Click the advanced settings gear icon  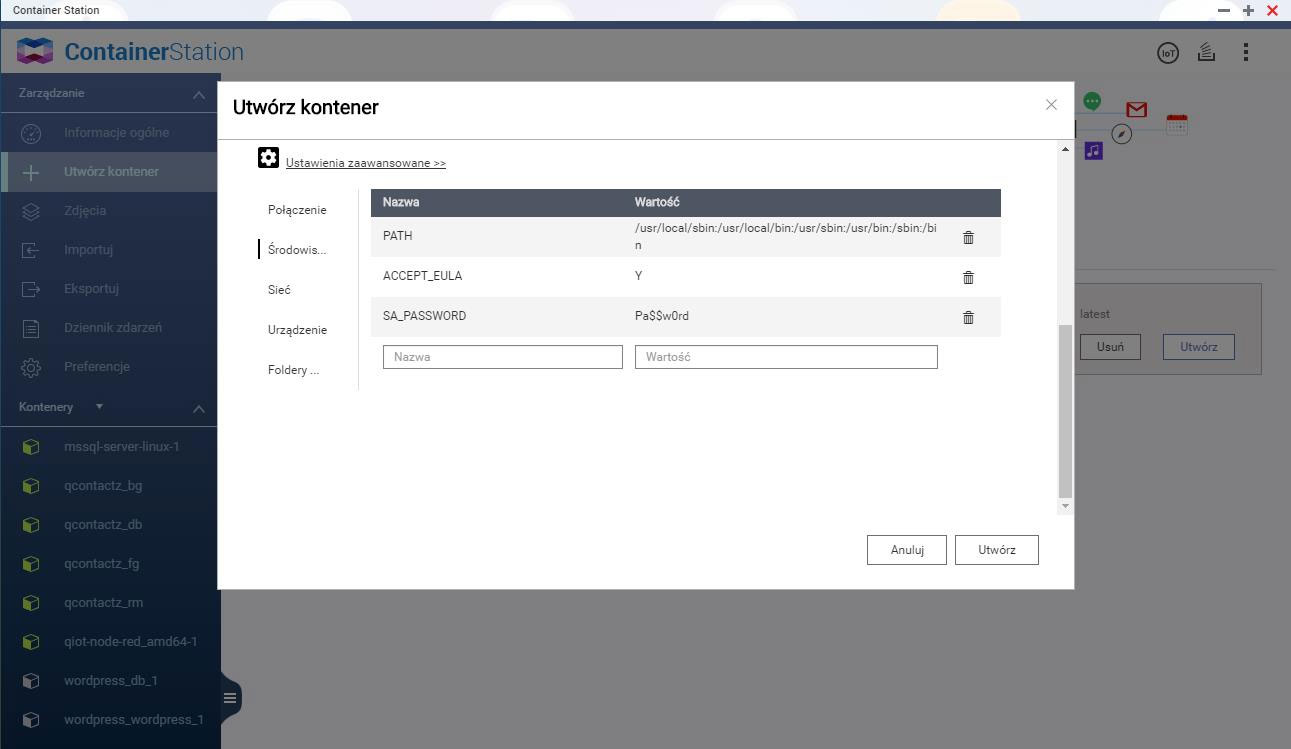(x=268, y=158)
